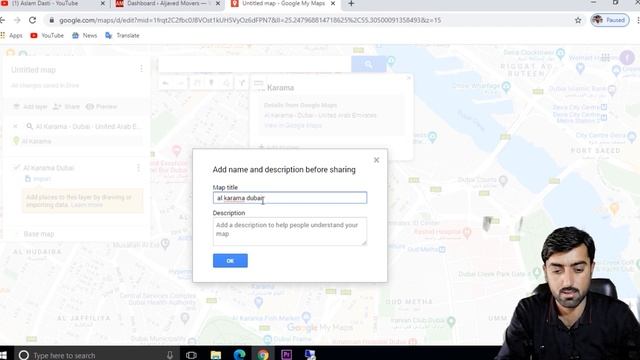Go forward in browser history
The width and height of the screenshot is (640, 360).
point(17,20)
